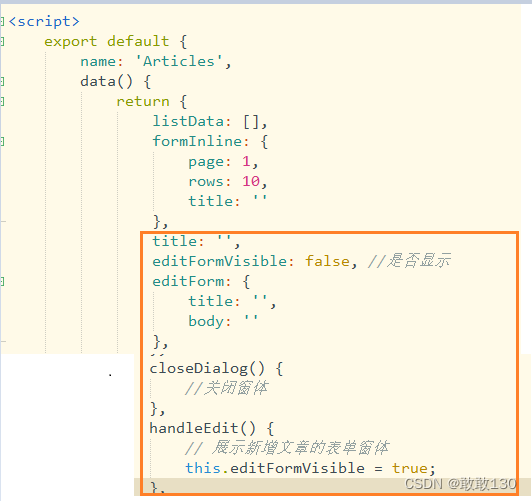Click the 'page:' property name
The image size is (532, 501).
click(x=210, y=162)
